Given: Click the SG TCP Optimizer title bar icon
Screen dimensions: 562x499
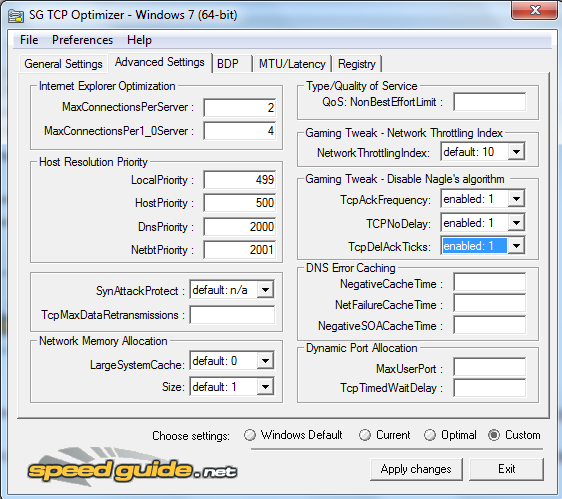Looking at the screenshot, I should (16, 16).
